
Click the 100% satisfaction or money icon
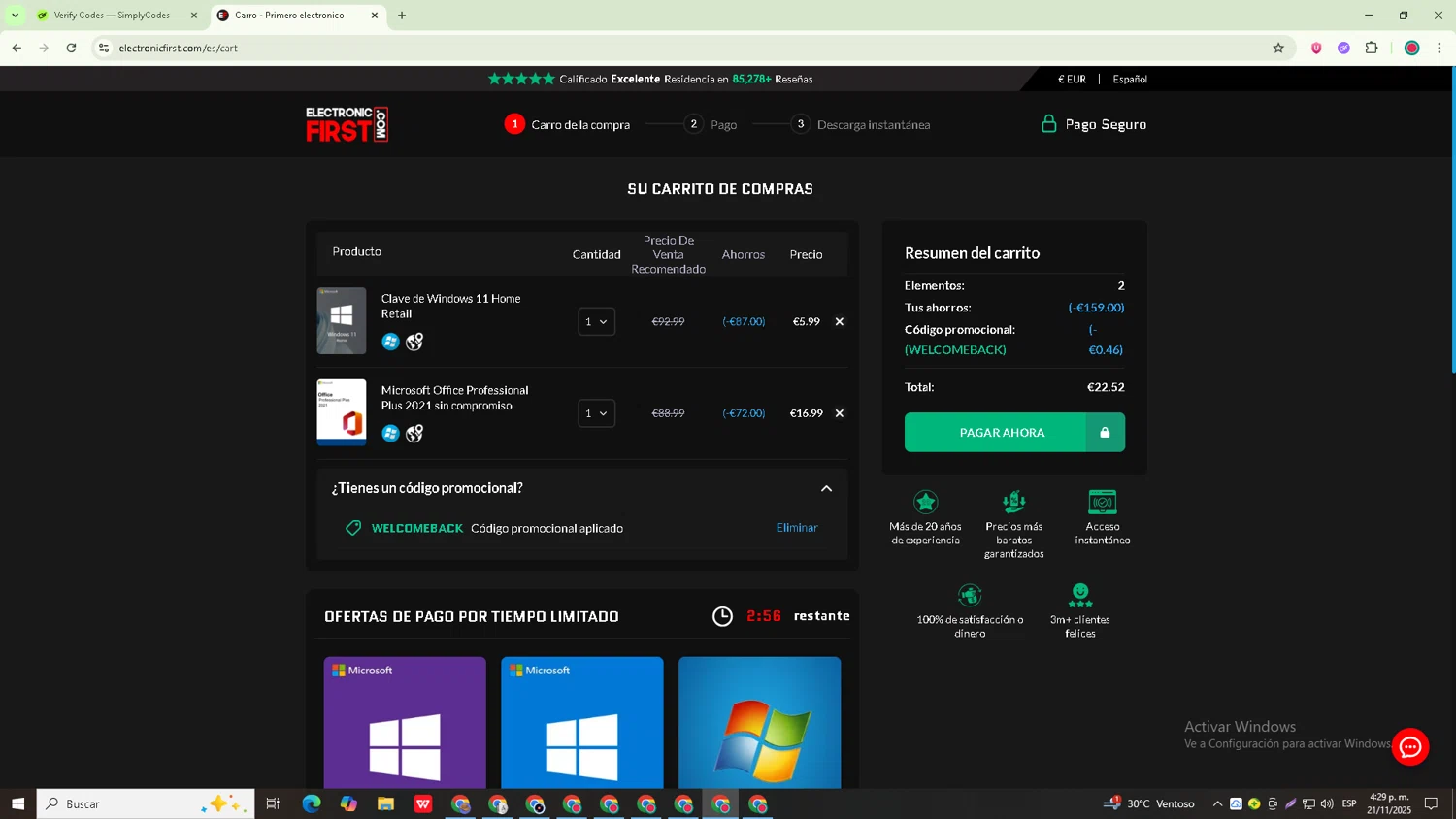[970, 594]
